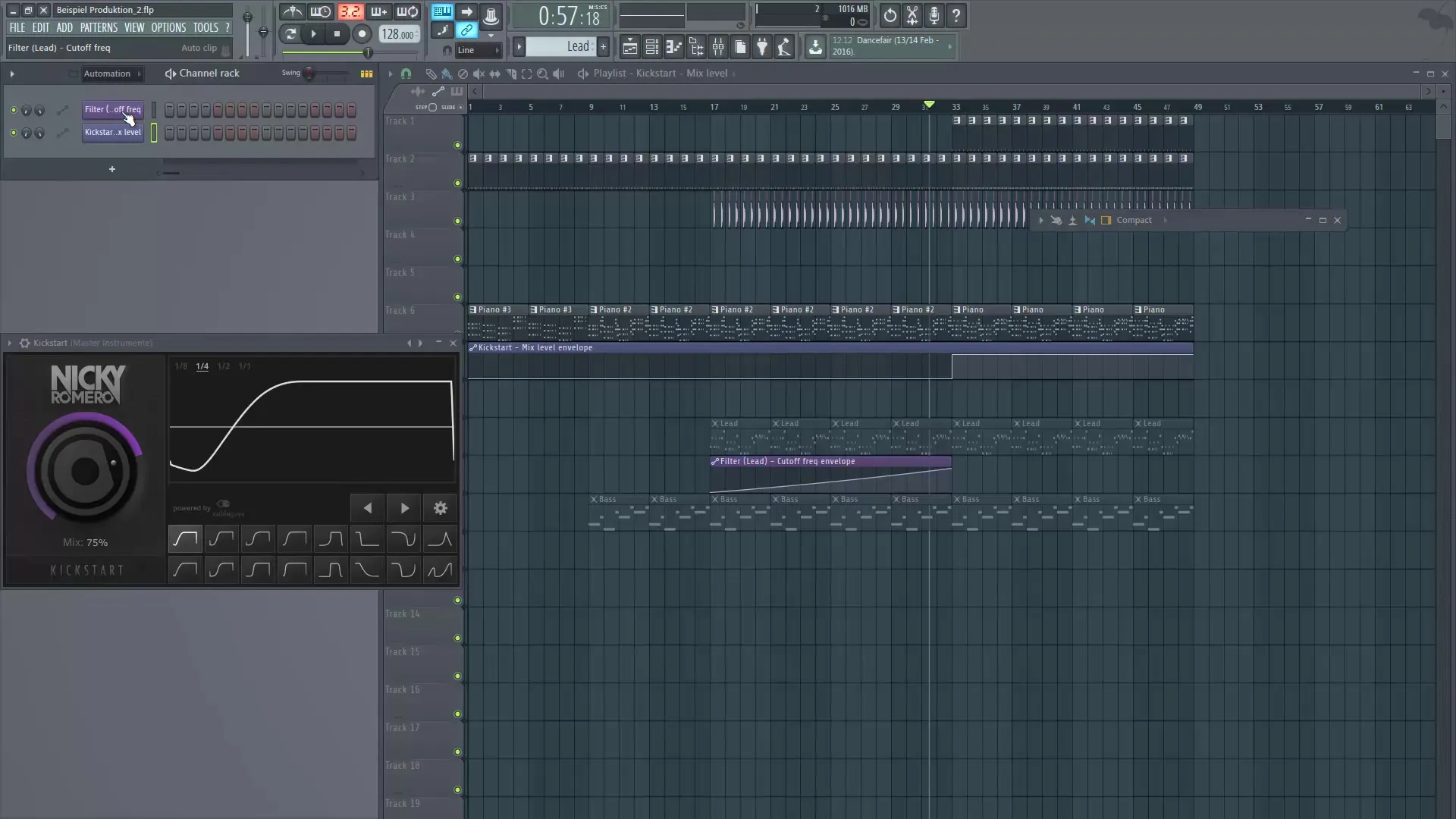Add a new channel with plus button
This screenshot has width=1456, height=819.
click(x=112, y=169)
